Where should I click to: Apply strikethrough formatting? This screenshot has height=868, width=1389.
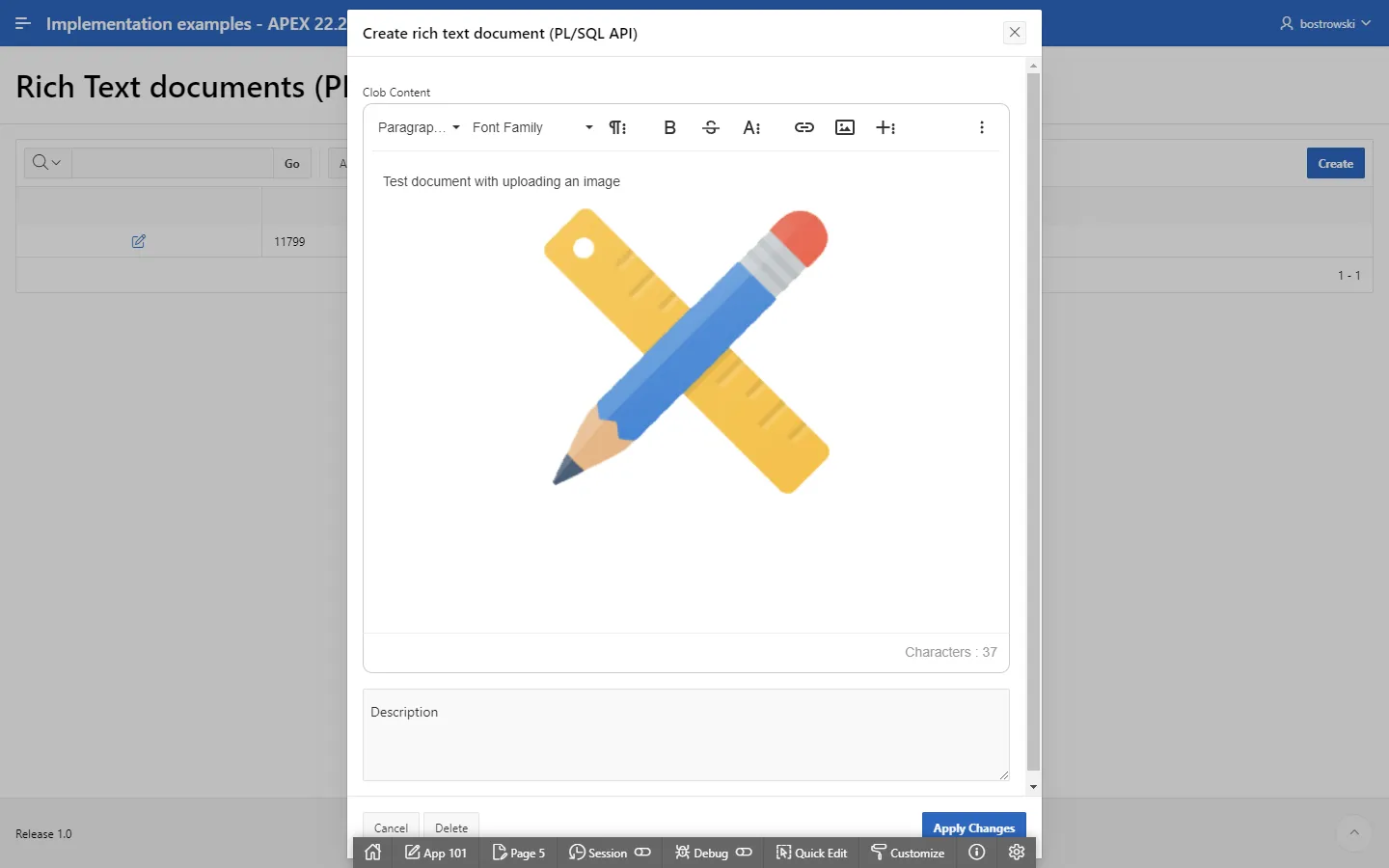point(711,127)
